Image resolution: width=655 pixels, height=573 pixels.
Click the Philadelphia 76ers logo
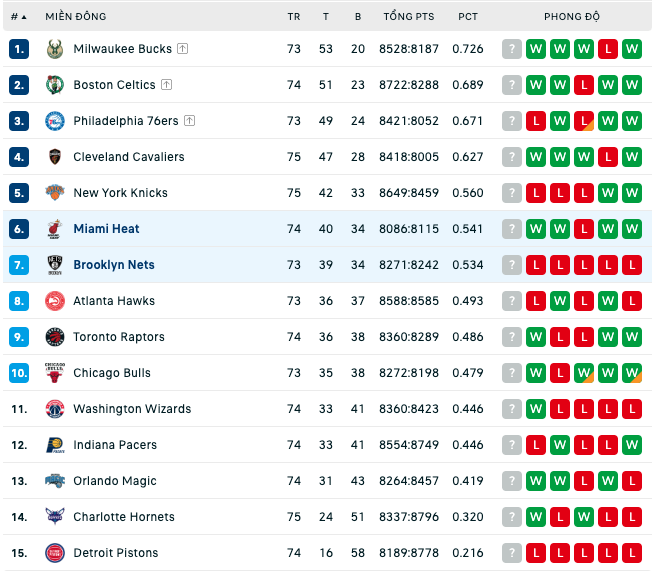click(55, 121)
